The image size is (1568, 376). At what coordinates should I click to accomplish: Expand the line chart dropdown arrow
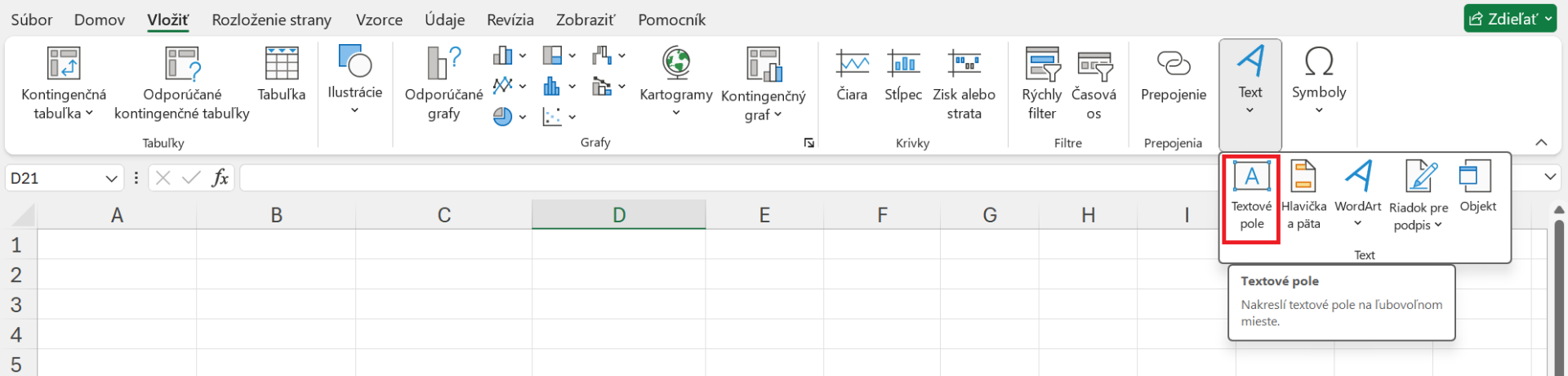pos(523,86)
